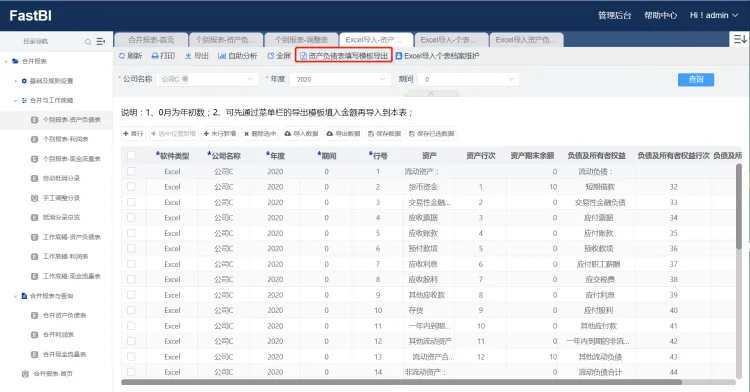Open 工作底稿-利润表 in the sidebar

pyautogui.click(x=66, y=257)
